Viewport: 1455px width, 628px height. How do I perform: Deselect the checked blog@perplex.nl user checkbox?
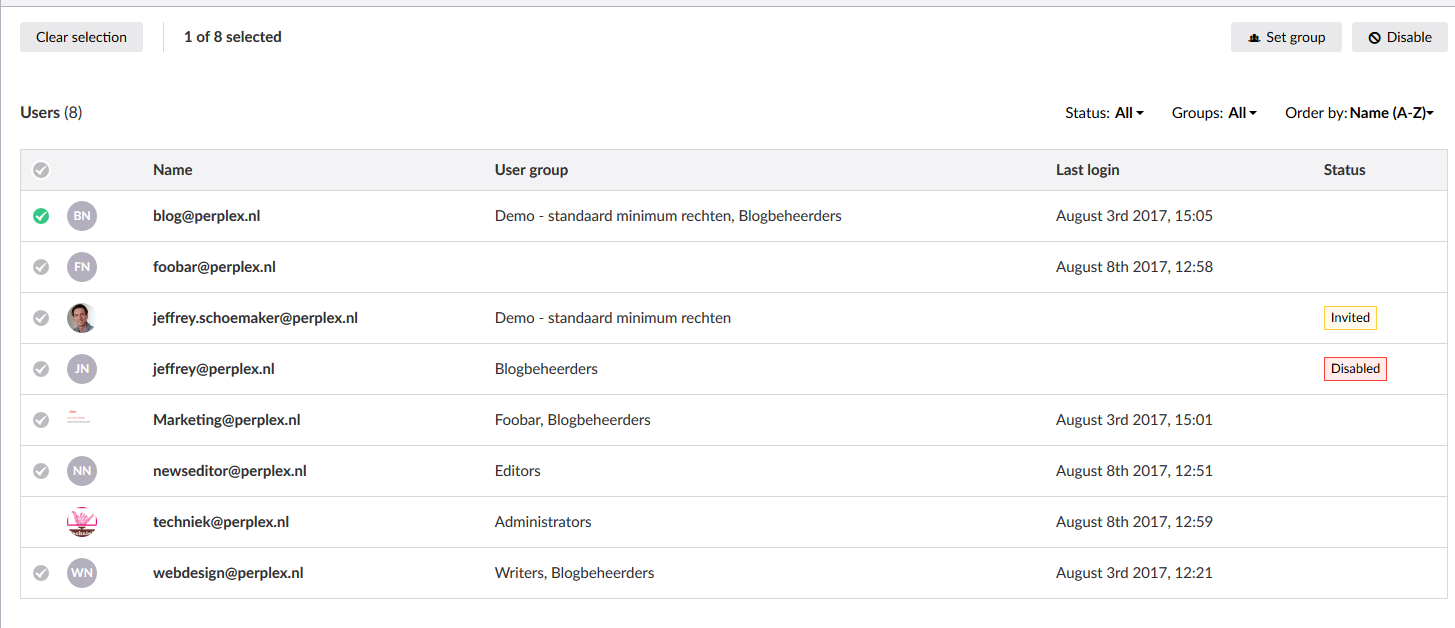pyautogui.click(x=41, y=216)
